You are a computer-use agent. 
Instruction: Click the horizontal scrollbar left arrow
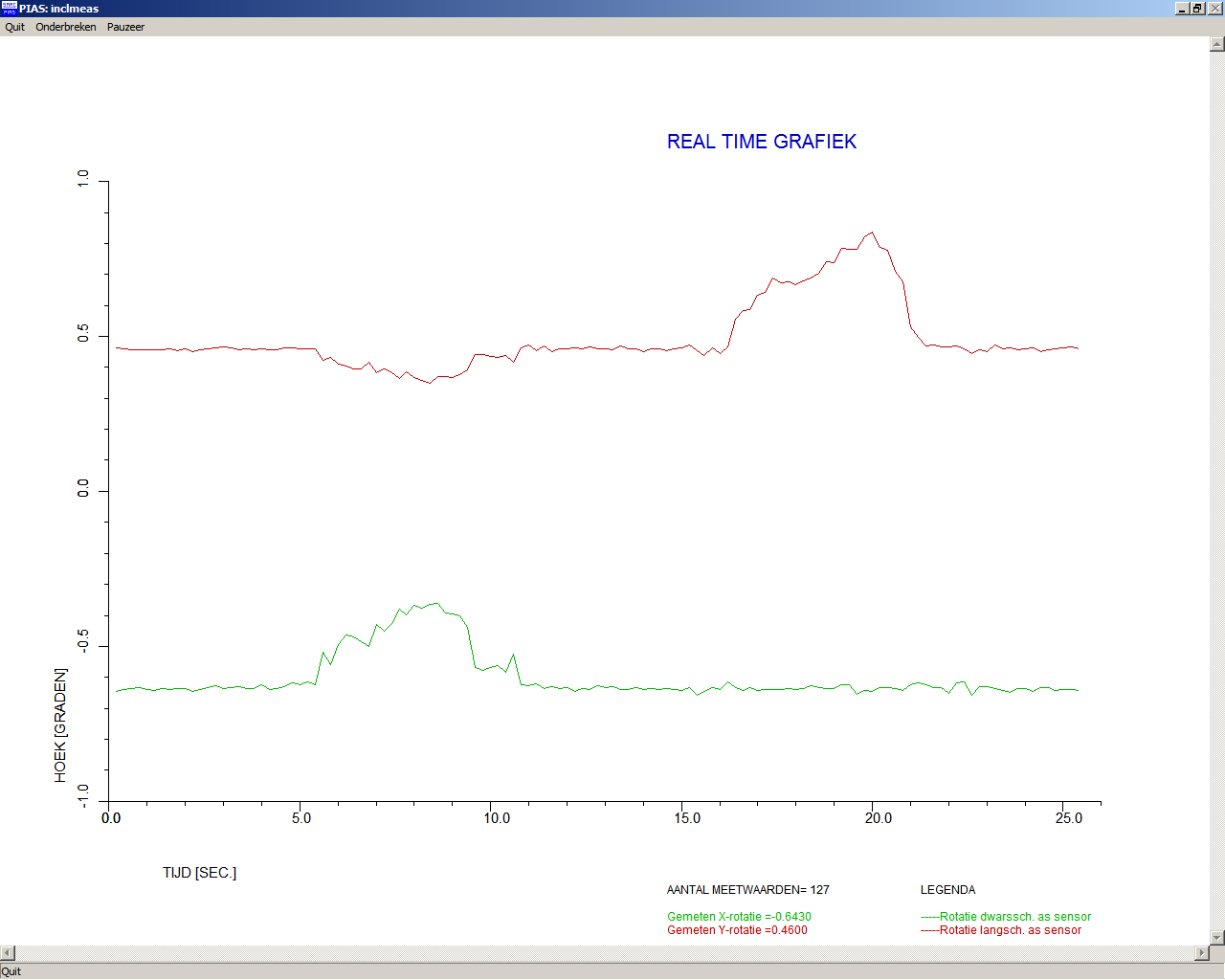point(8,953)
